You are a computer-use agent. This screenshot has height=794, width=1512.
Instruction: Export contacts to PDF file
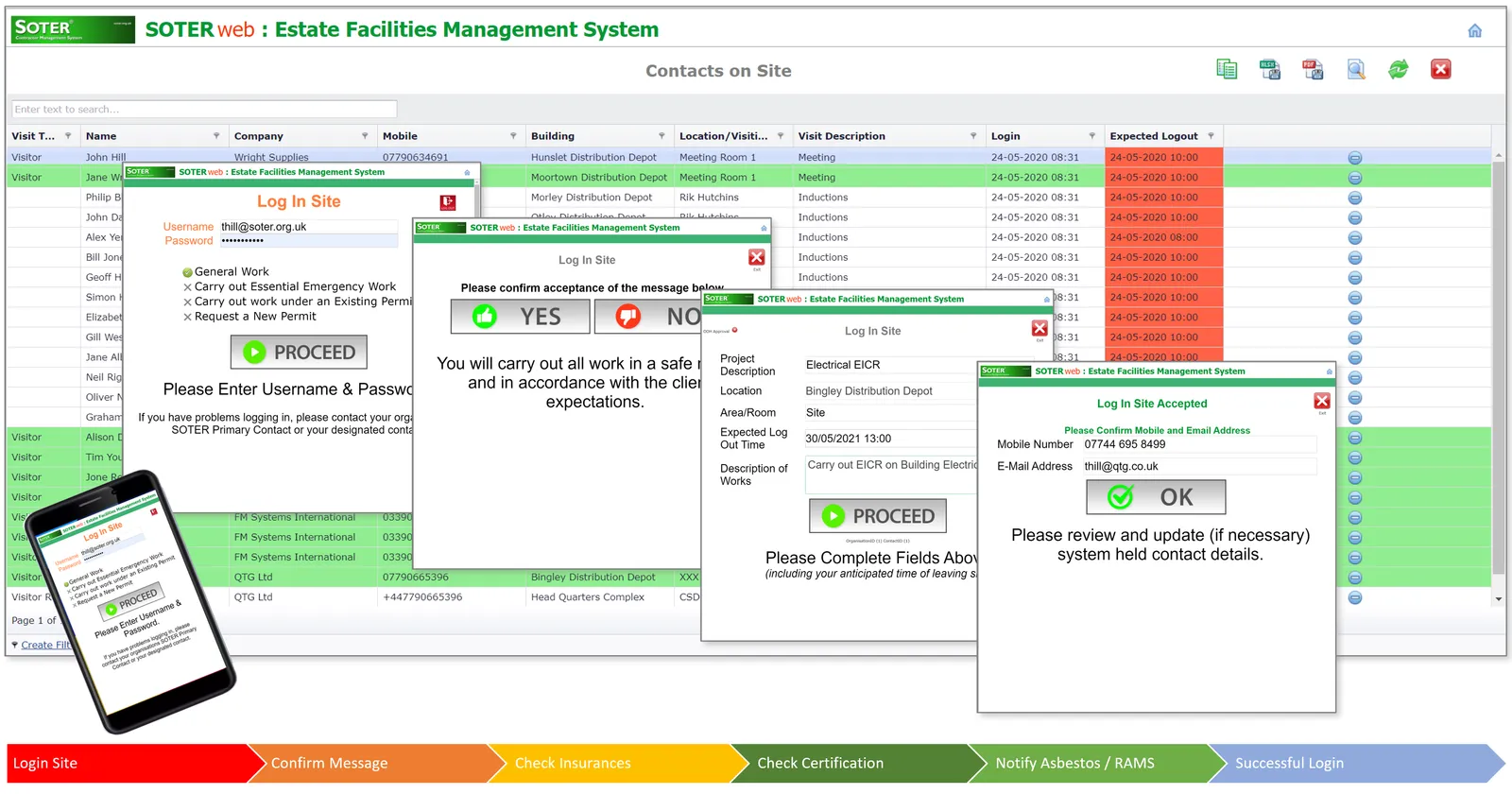[1313, 69]
